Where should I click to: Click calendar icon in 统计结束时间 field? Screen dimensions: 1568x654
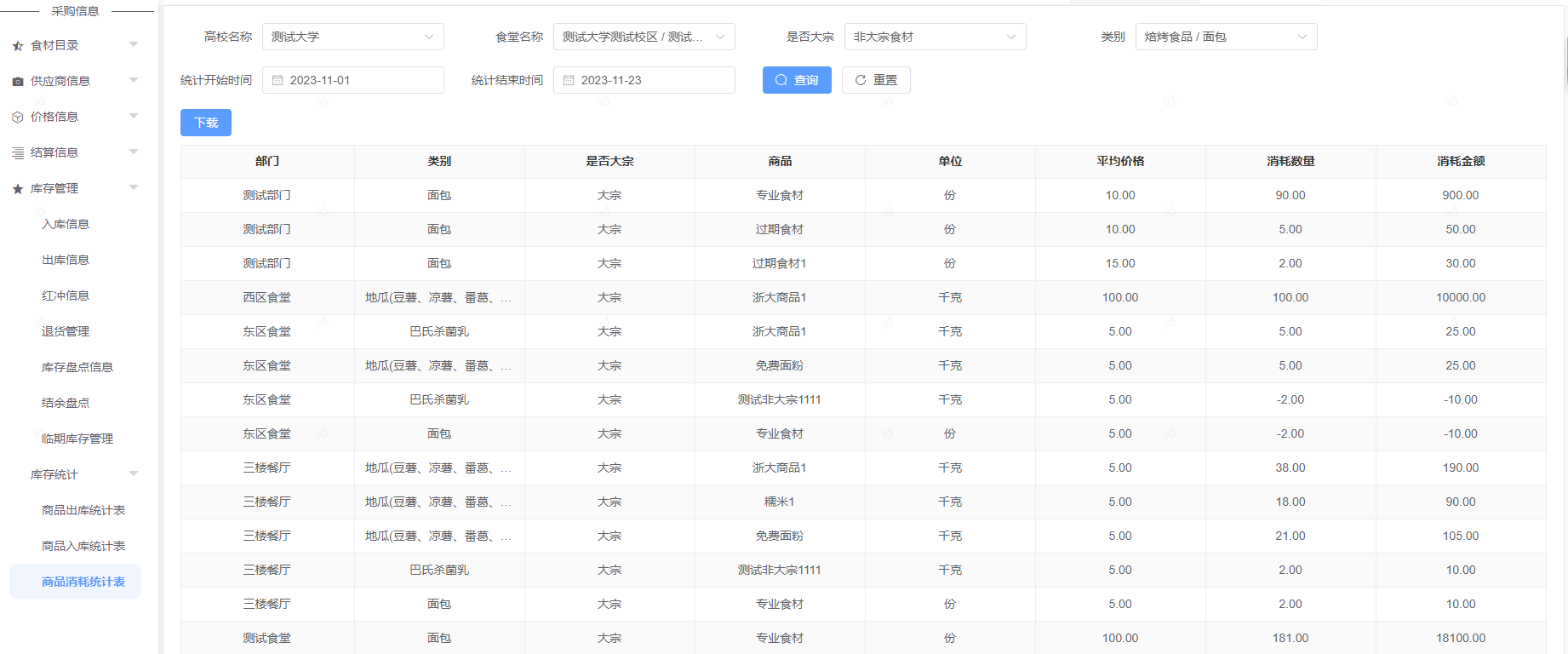point(569,80)
